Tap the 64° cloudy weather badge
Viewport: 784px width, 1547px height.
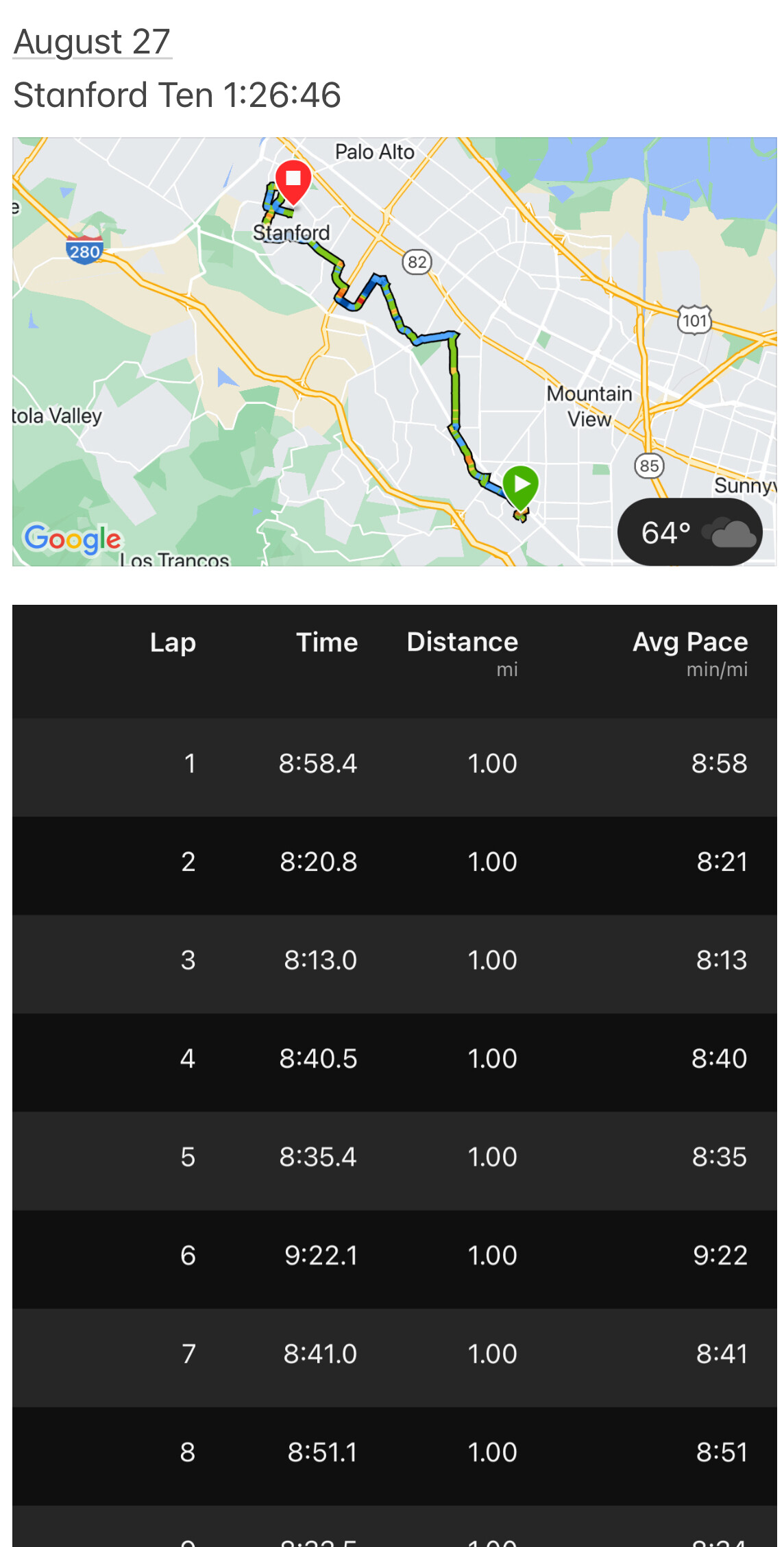click(689, 532)
